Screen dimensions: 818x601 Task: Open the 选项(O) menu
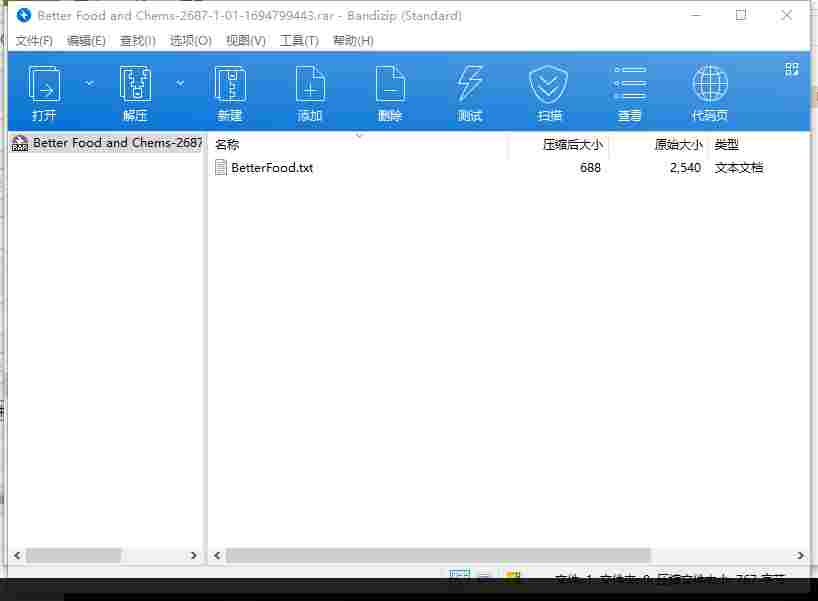[190, 41]
